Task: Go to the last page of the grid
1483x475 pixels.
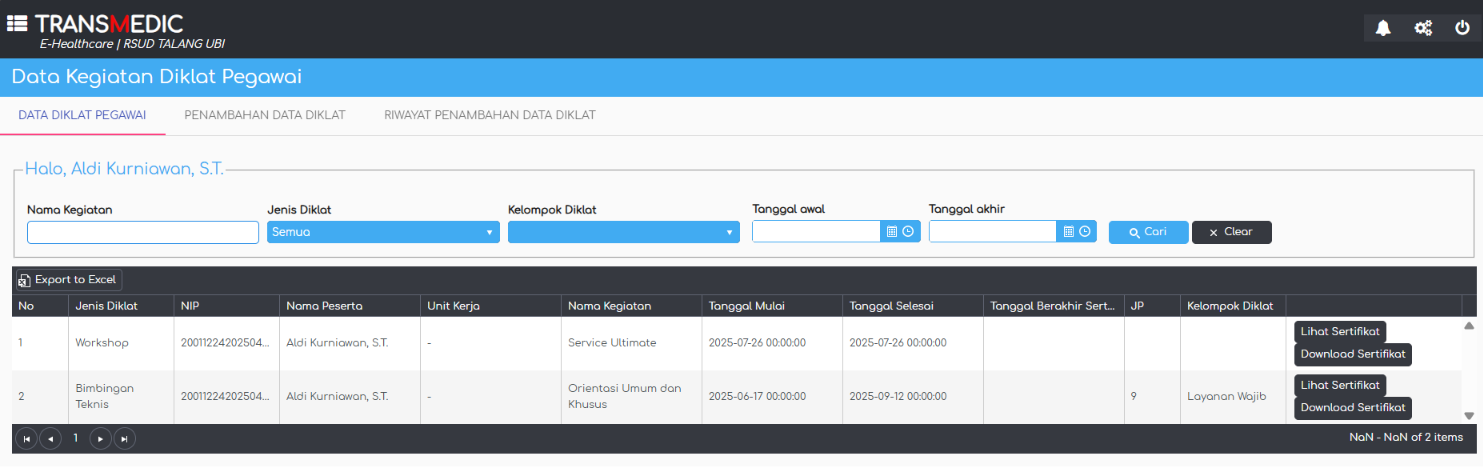Action: [124, 438]
